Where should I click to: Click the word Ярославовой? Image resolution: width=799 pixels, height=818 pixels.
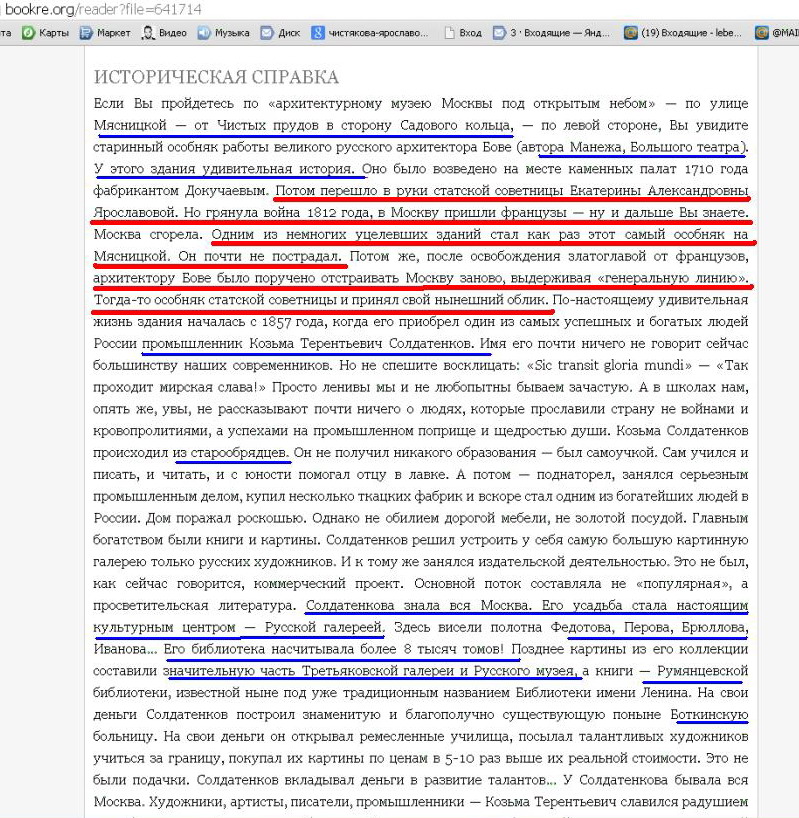pyautogui.click(x=136, y=213)
